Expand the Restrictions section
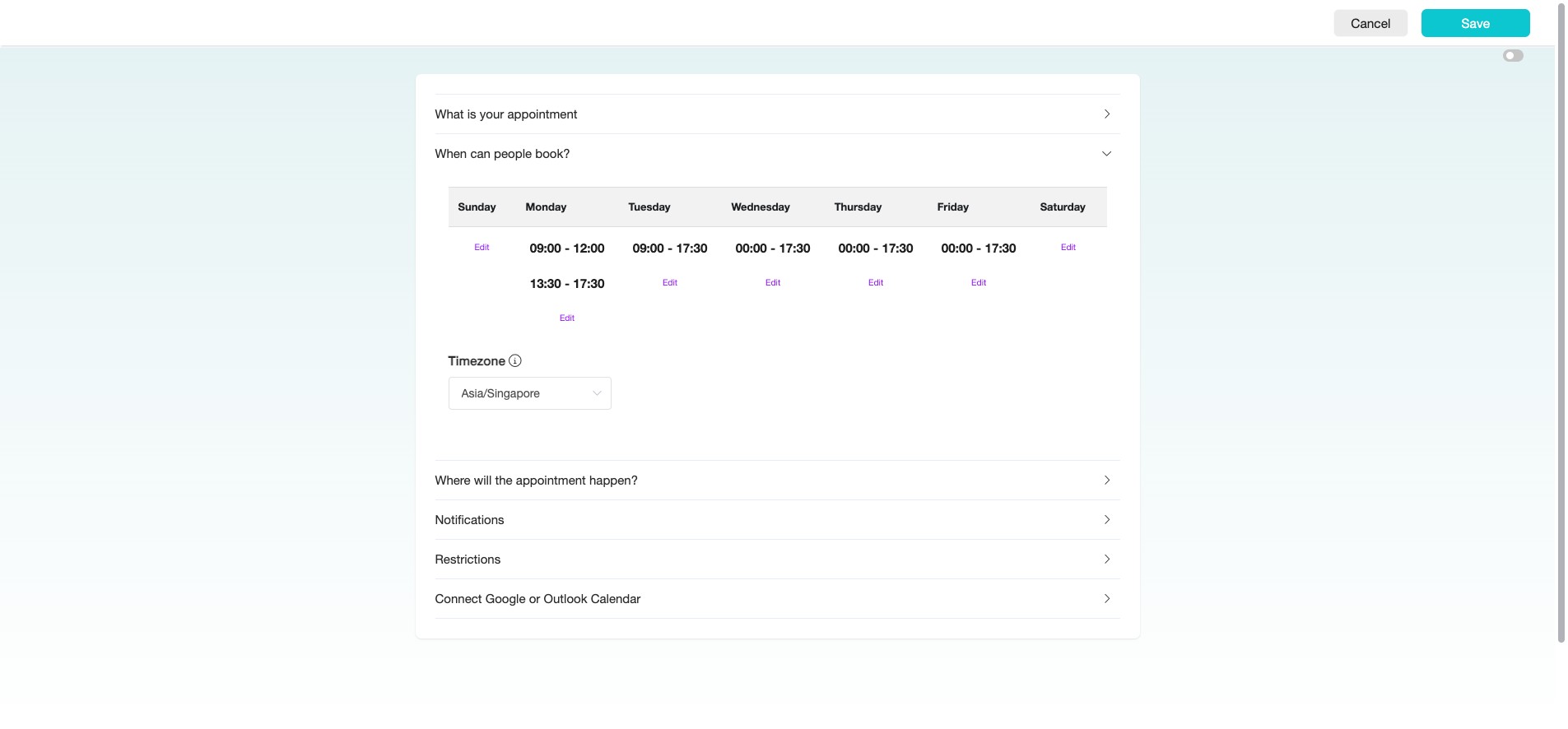The width and height of the screenshot is (1568, 729). pyautogui.click(x=777, y=560)
